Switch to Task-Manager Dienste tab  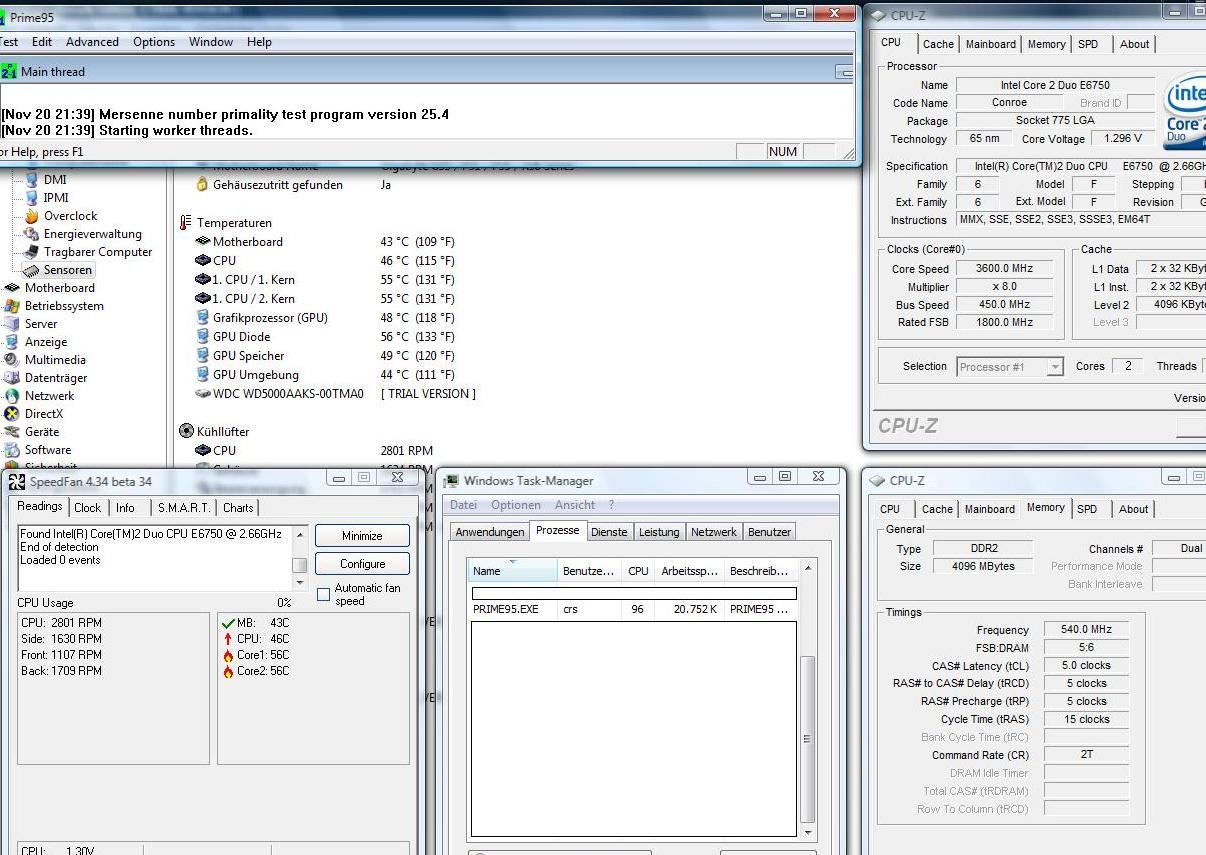pos(609,532)
